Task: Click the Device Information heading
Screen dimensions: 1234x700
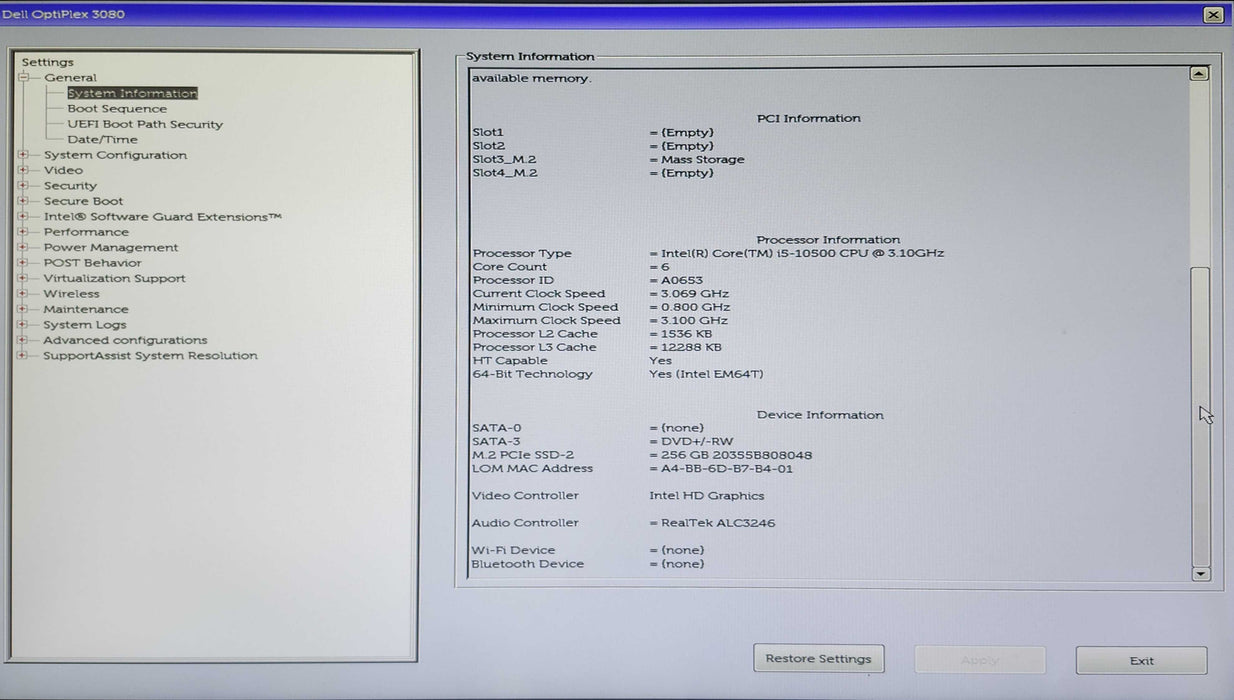Action: [820, 415]
